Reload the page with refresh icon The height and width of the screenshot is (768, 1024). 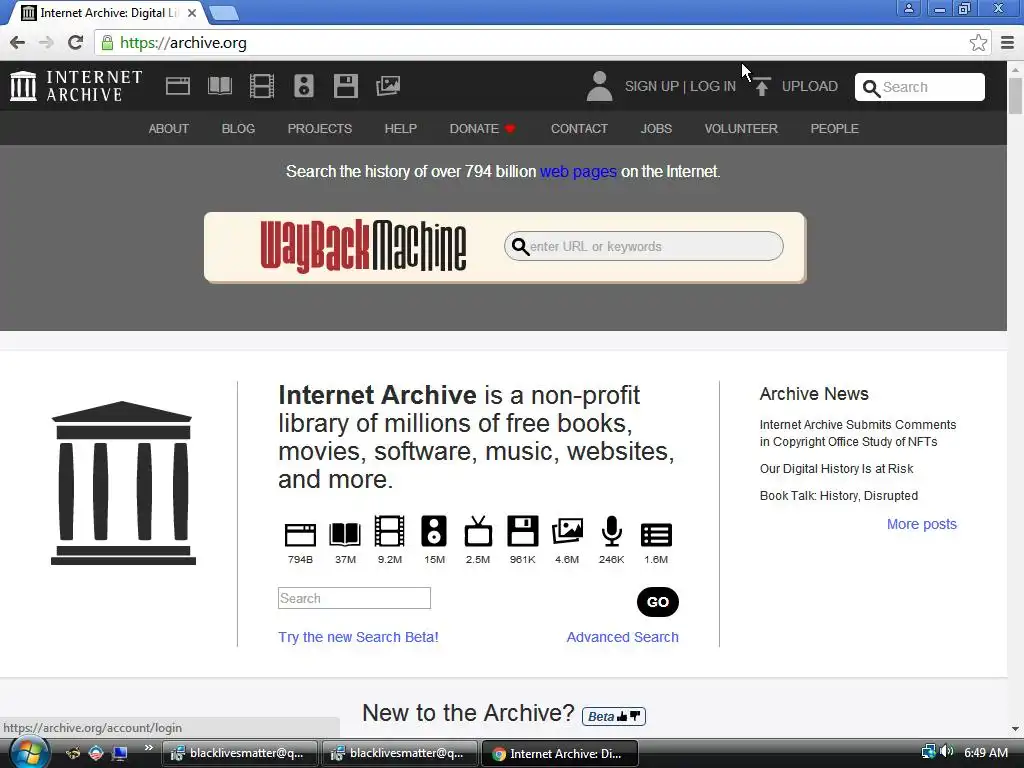pyautogui.click(x=75, y=43)
